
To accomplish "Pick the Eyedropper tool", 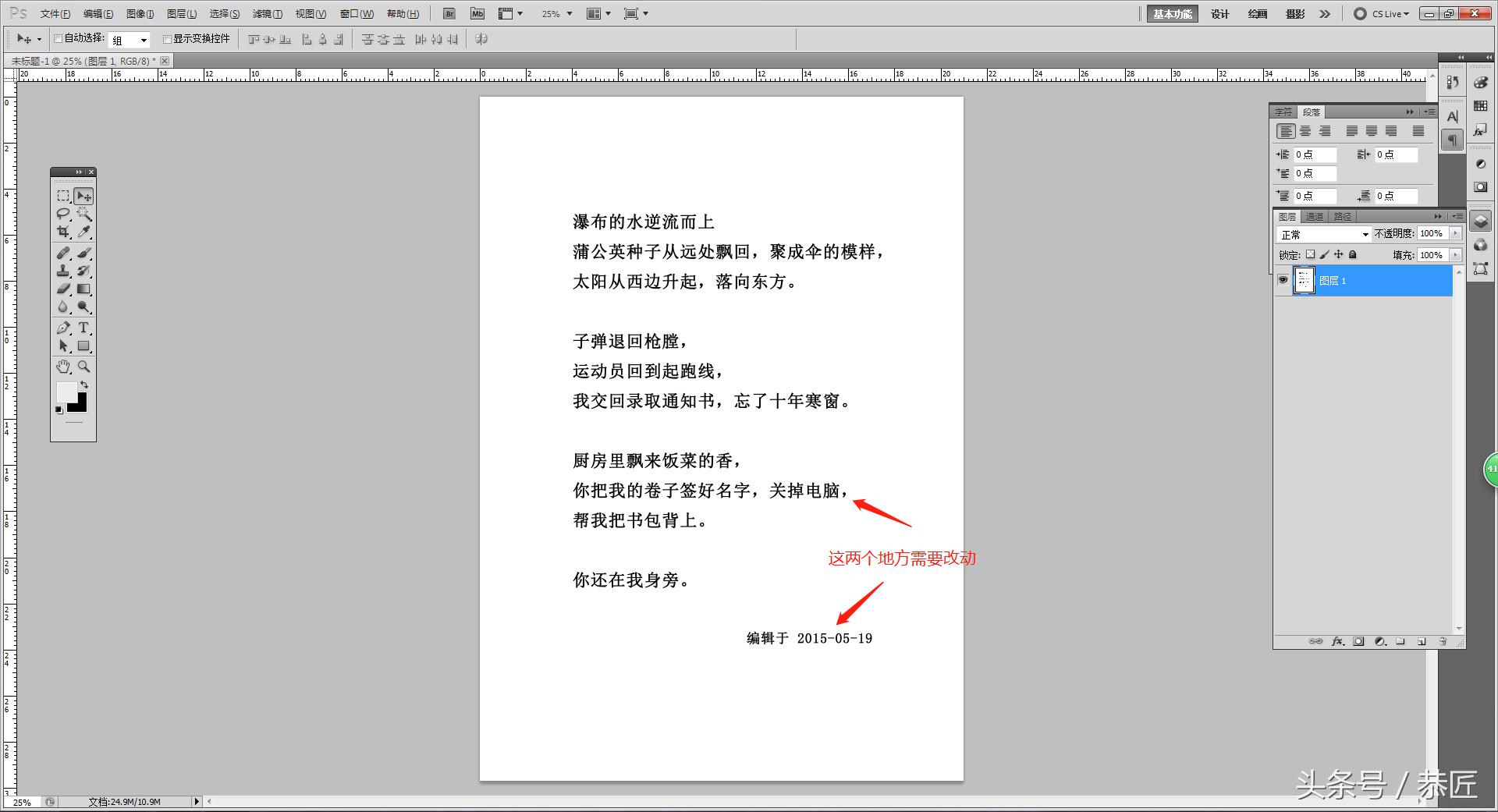I will pos(84,231).
